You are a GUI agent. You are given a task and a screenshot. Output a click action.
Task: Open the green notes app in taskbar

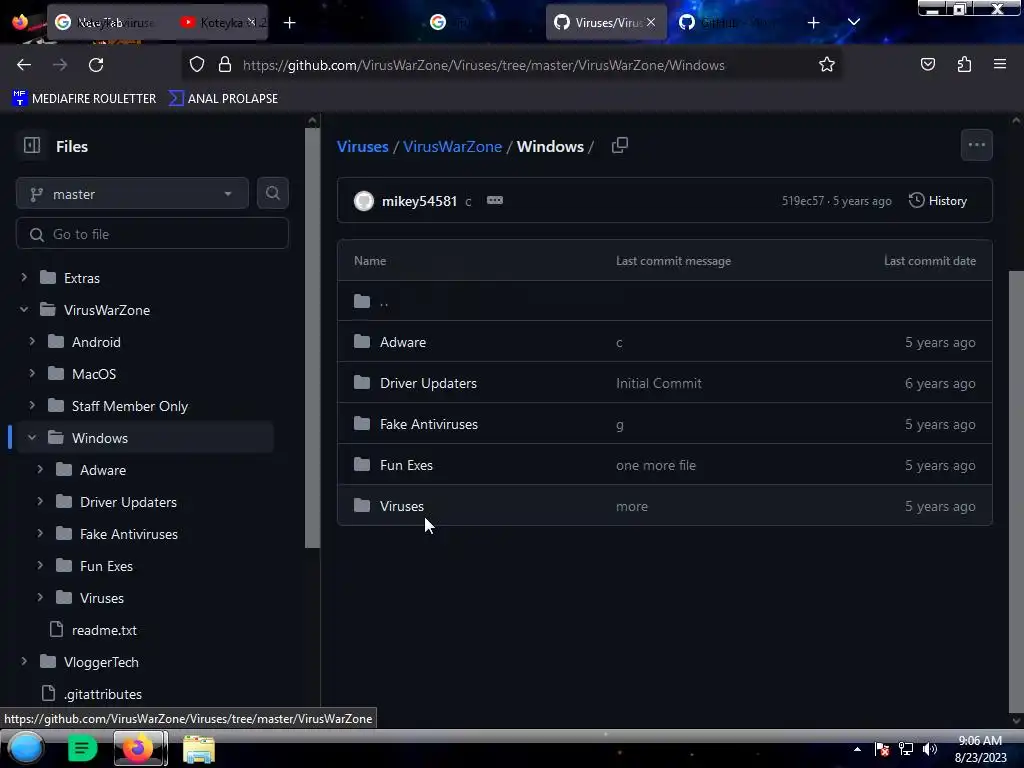pos(82,748)
